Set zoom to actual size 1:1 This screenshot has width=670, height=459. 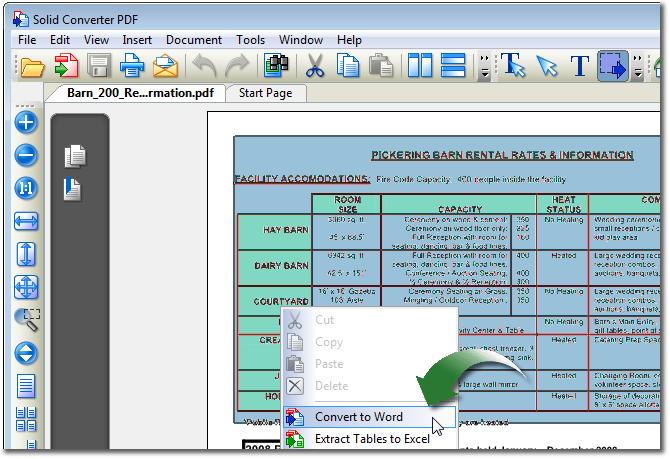coord(26,188)
